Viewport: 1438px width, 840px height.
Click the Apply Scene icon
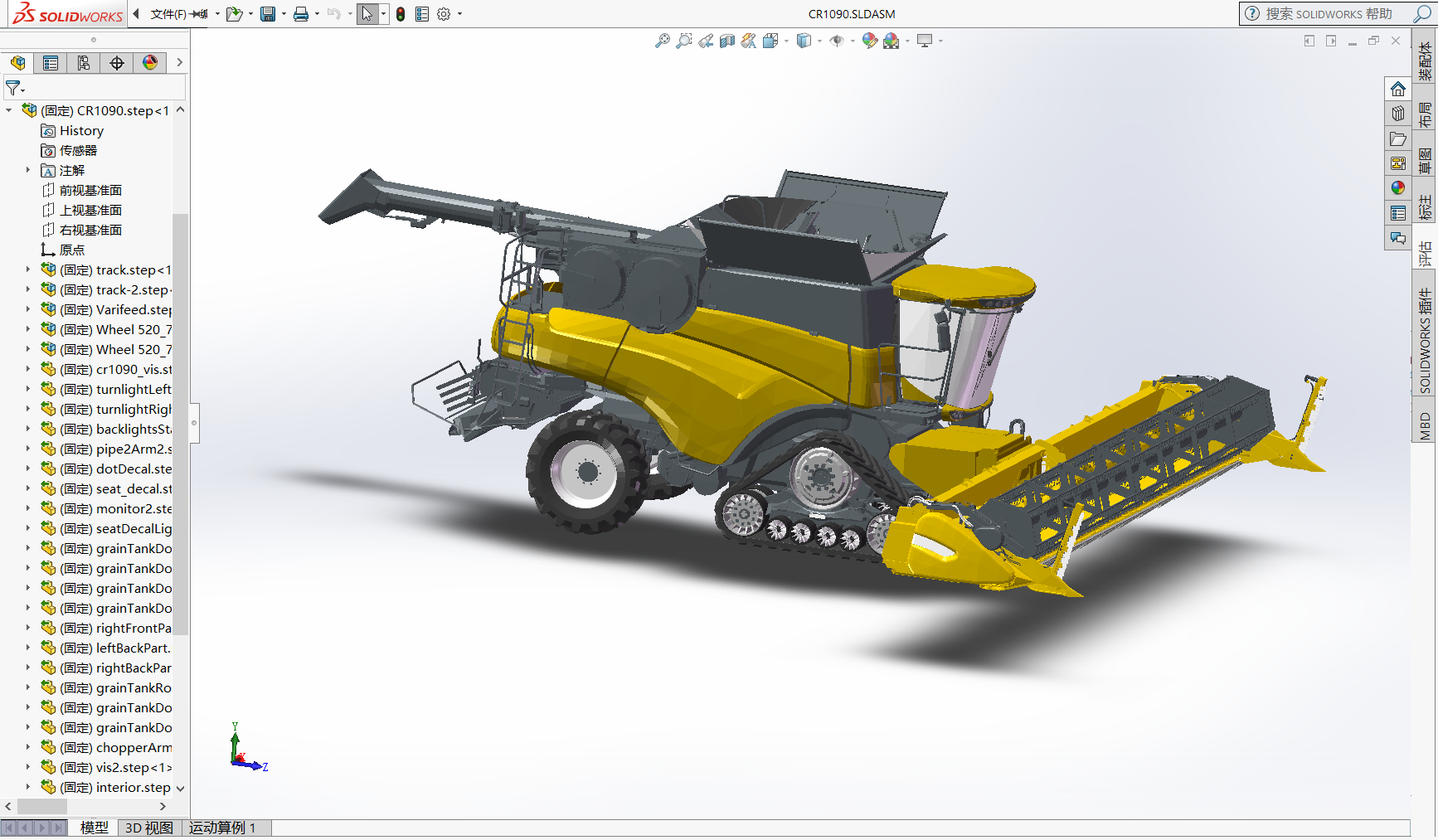[x=891, y=41]
